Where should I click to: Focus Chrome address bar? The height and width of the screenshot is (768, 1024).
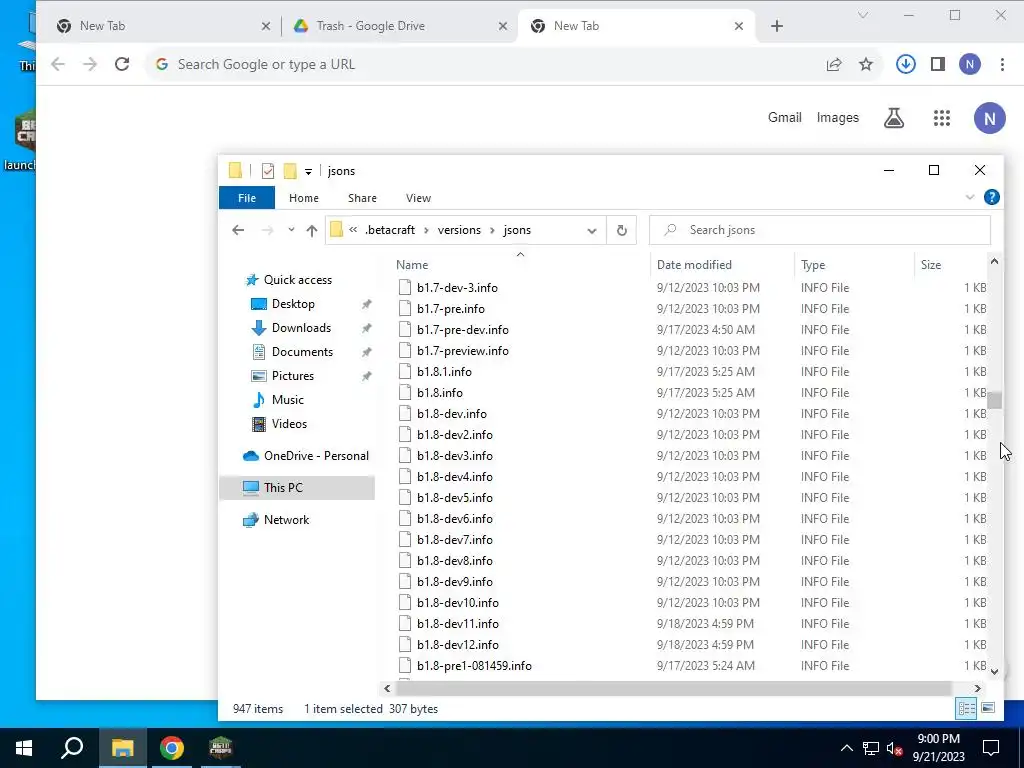483,64
